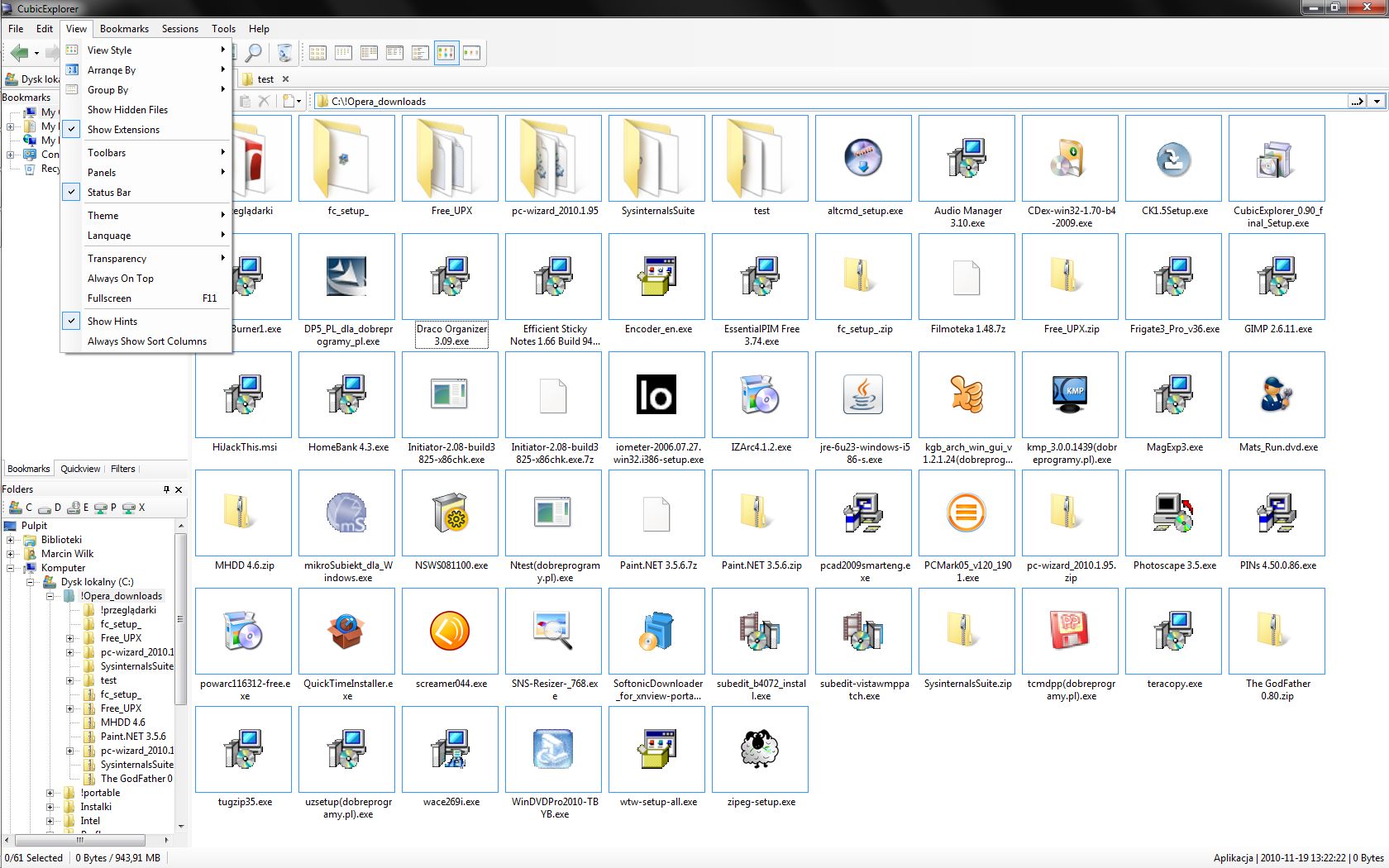
Task: Close the Folders panel
Action: [x=179, y=489]
